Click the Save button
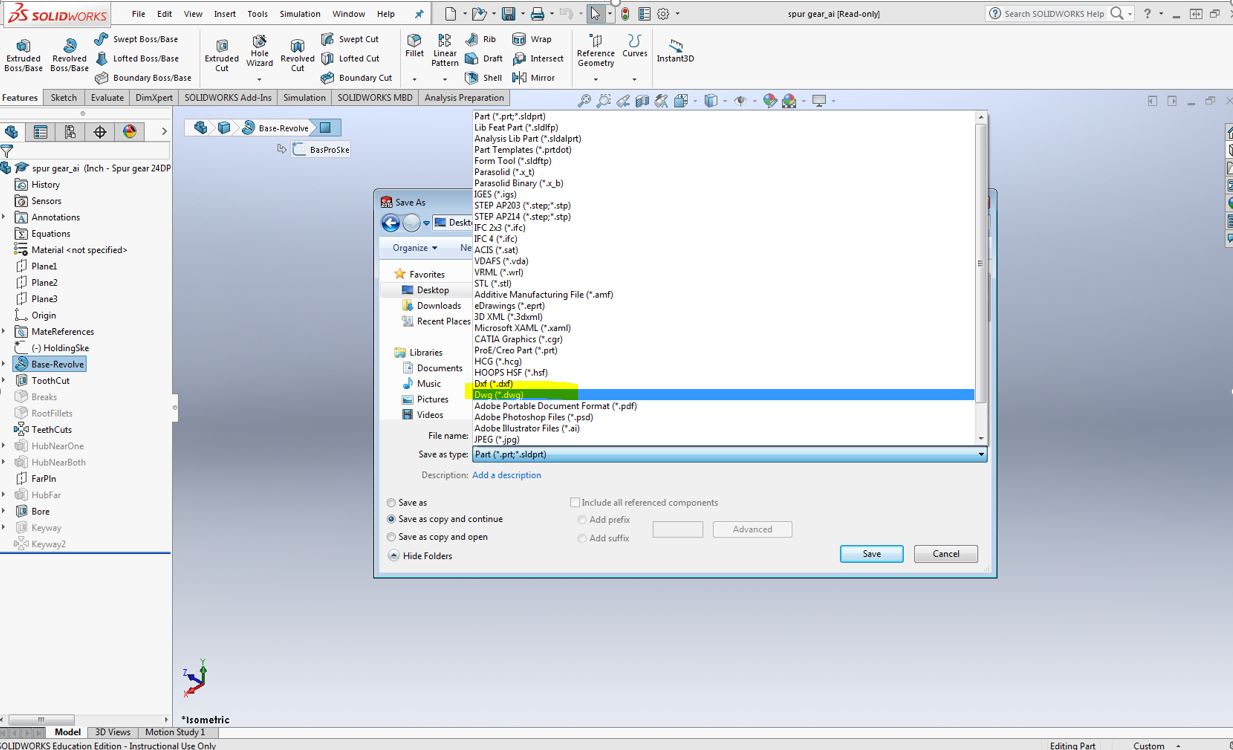This screenshot has height=750, width=1233. click(x=872, y=554)
